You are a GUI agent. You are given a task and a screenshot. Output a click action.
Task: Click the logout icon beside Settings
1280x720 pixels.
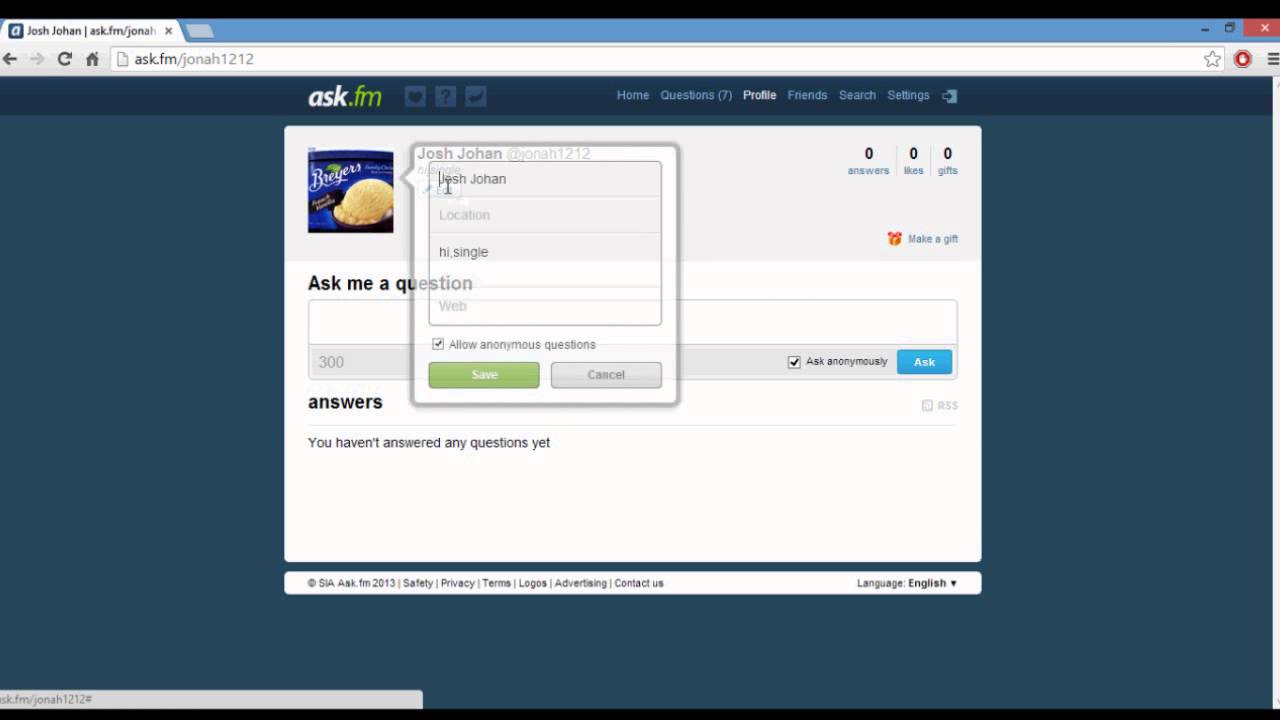click(950, 96)
